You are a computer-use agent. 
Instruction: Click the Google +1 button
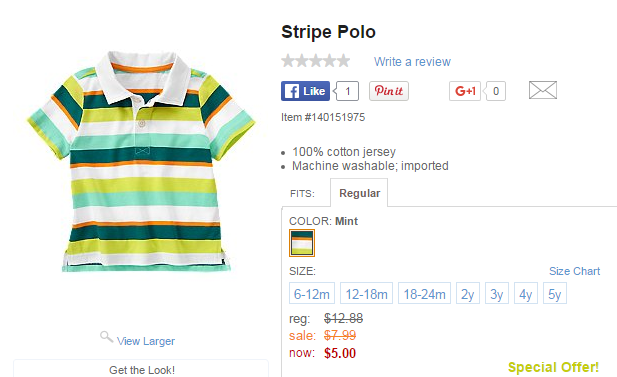pos(465,91)
